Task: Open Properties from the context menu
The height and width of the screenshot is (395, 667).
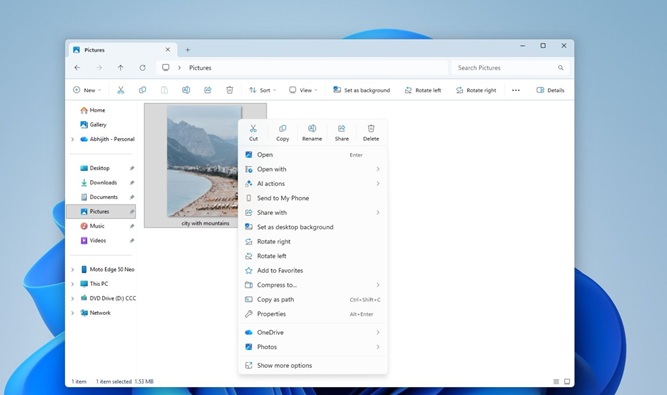Action: click(x=313, y=314)
